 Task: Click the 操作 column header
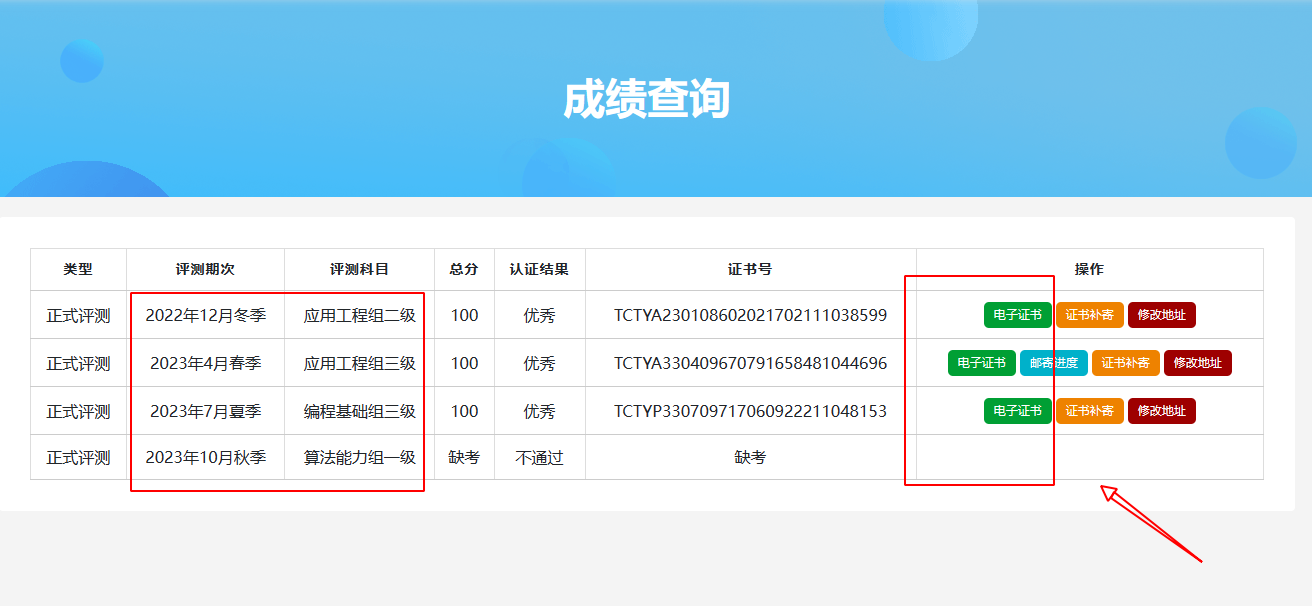pyautogui.click(x=1090, y=270)
